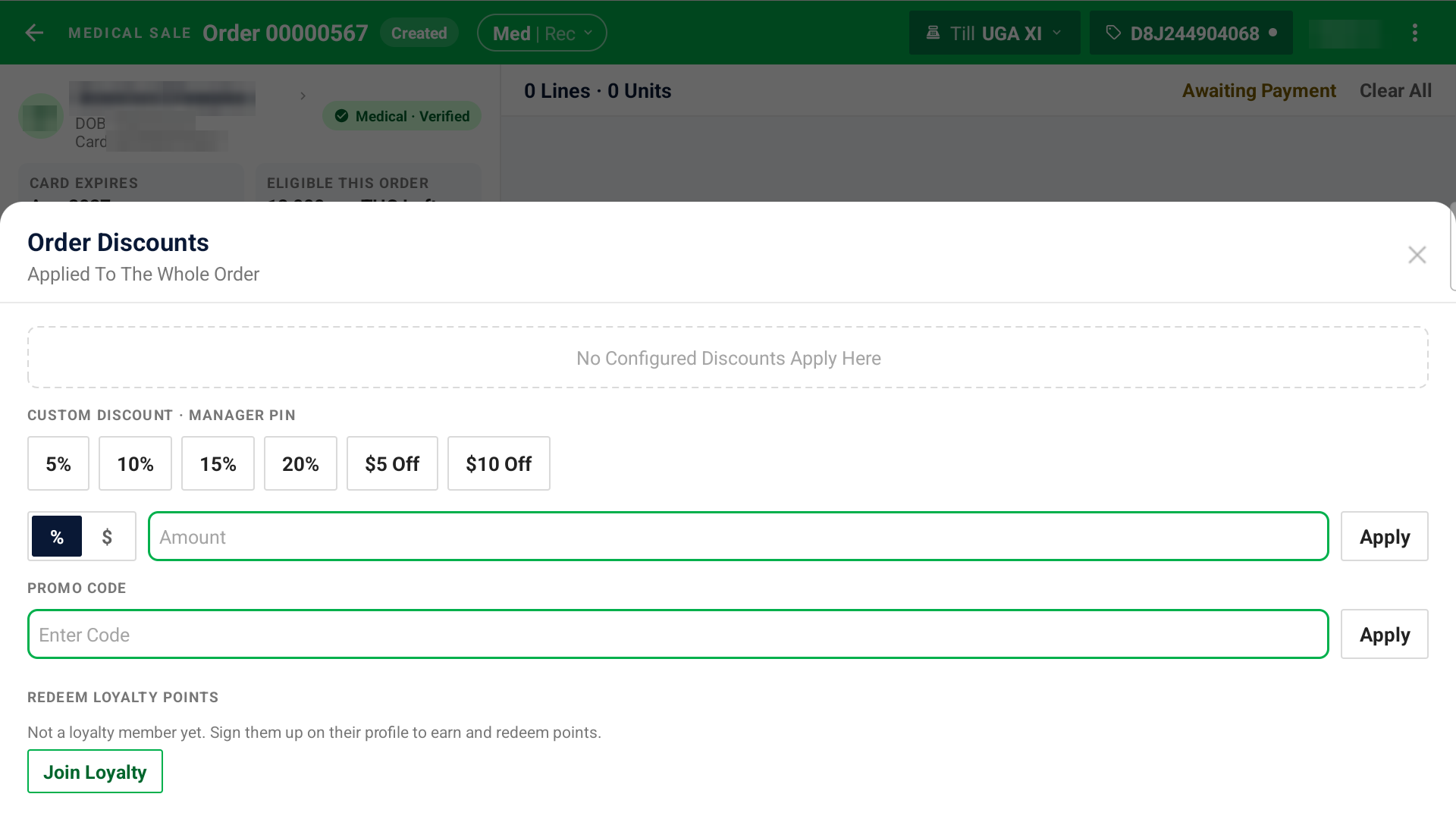Apply the custom discount amount

pos(1385,537)
